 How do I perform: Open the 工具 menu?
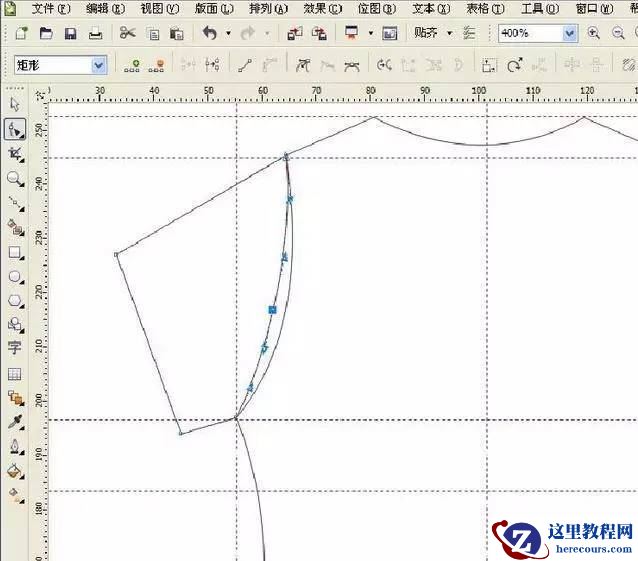540,9
